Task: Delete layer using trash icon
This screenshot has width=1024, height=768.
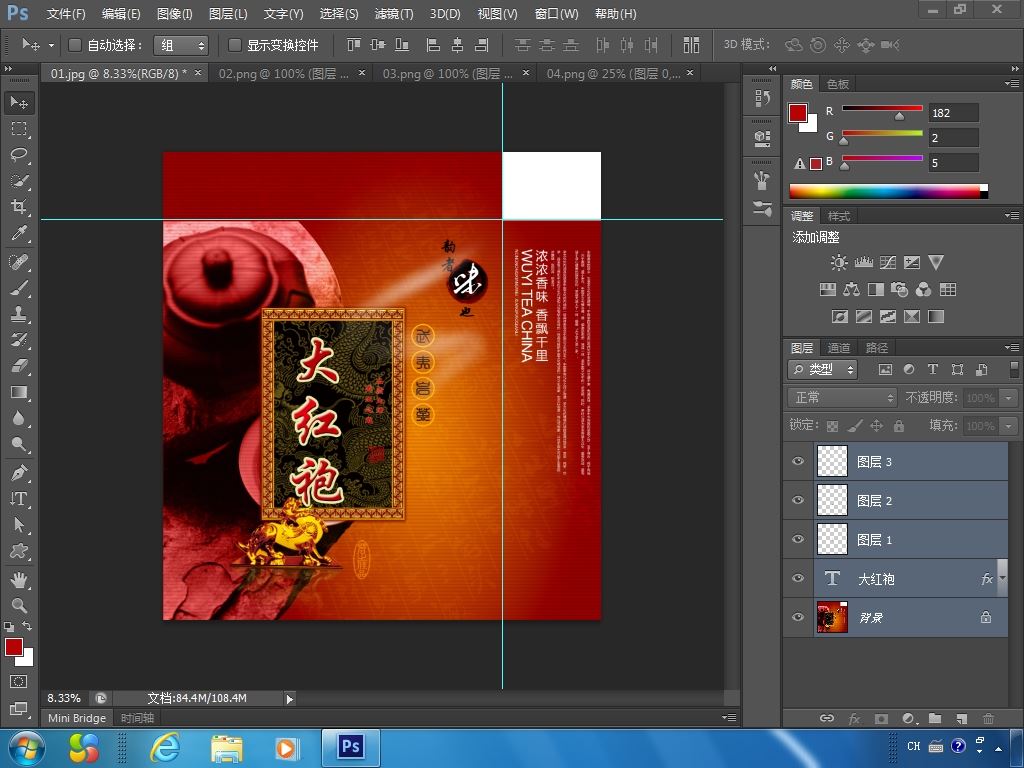Action: pos(988,718)
